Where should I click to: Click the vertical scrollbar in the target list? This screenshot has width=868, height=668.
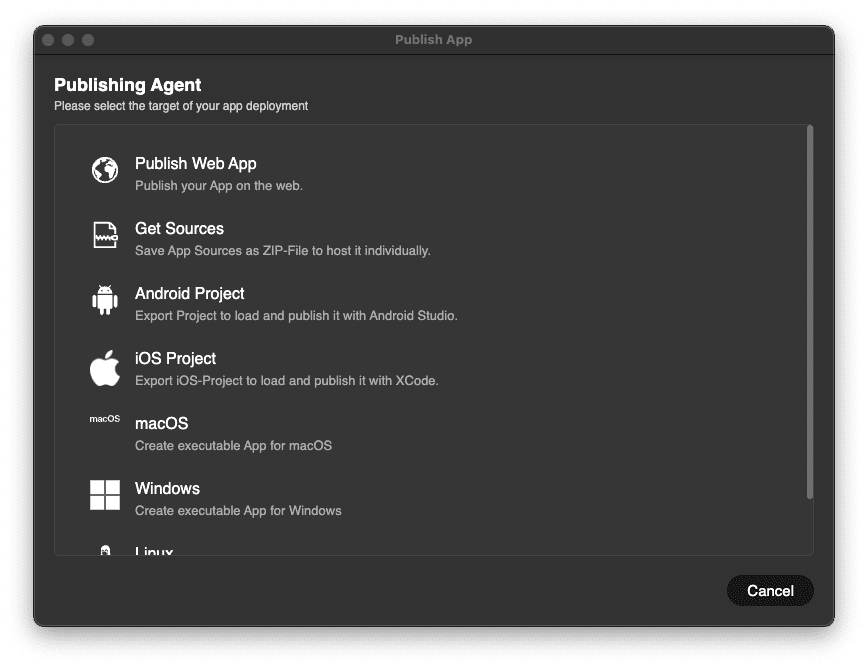coord(810,310)
